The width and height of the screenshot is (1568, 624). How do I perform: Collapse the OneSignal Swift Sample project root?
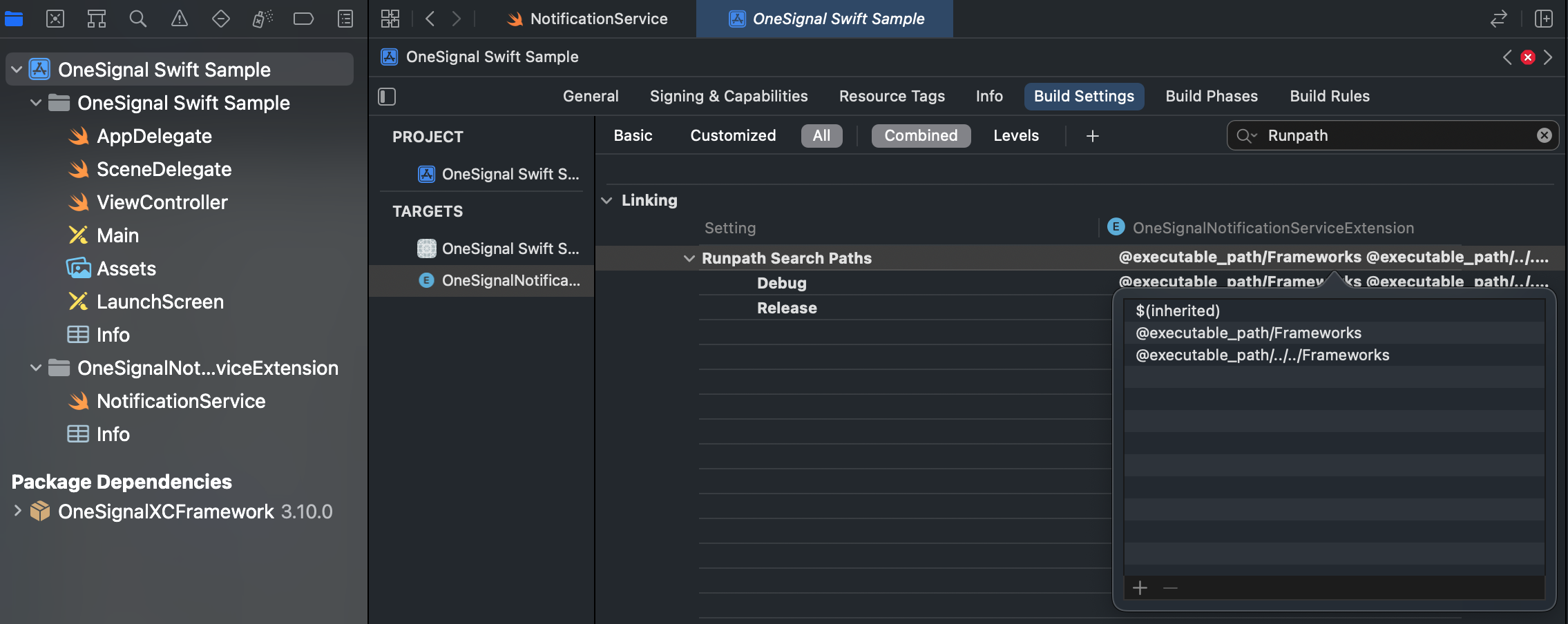click(x=17, y=70)
